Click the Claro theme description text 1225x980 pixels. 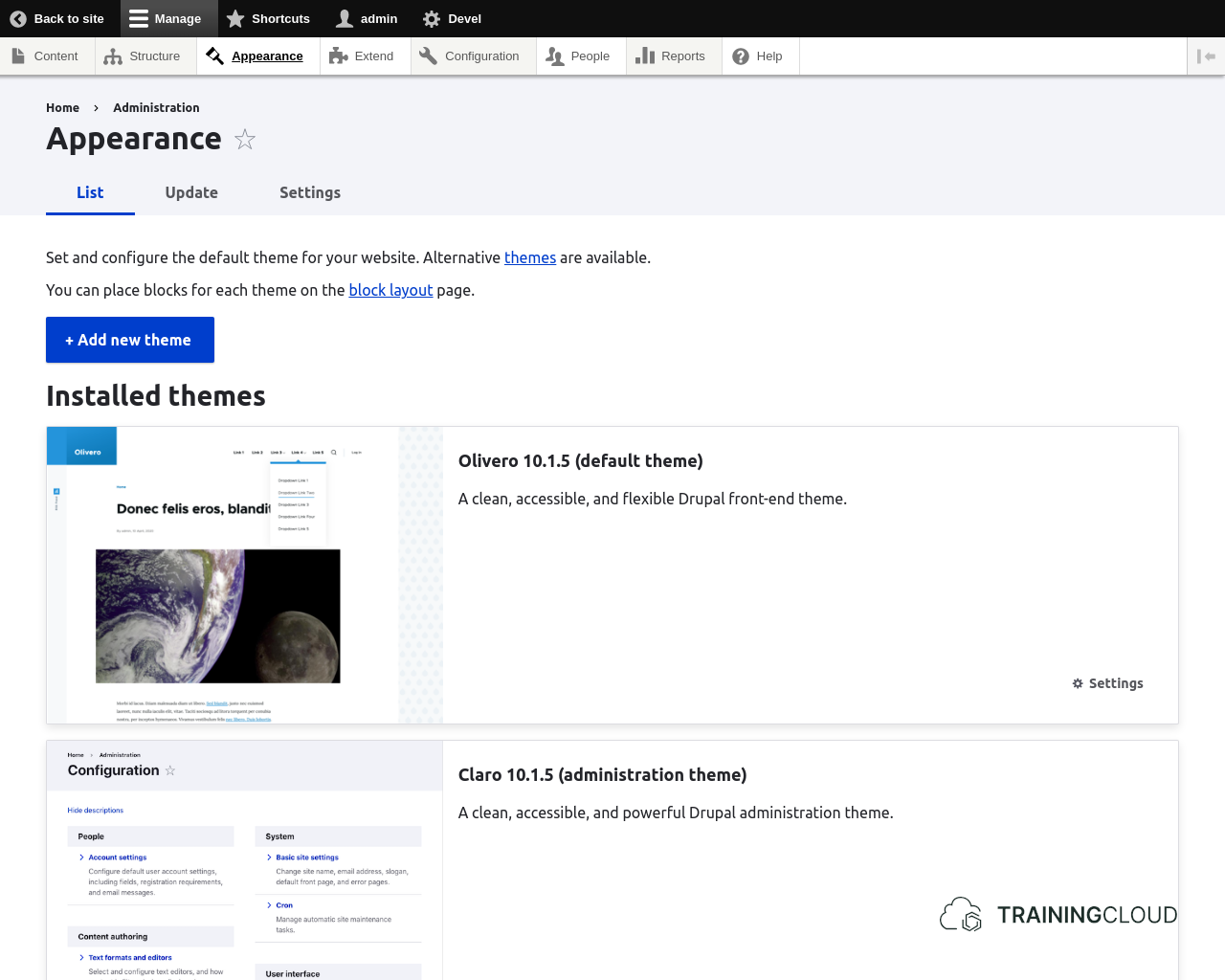tap(676, 813)
